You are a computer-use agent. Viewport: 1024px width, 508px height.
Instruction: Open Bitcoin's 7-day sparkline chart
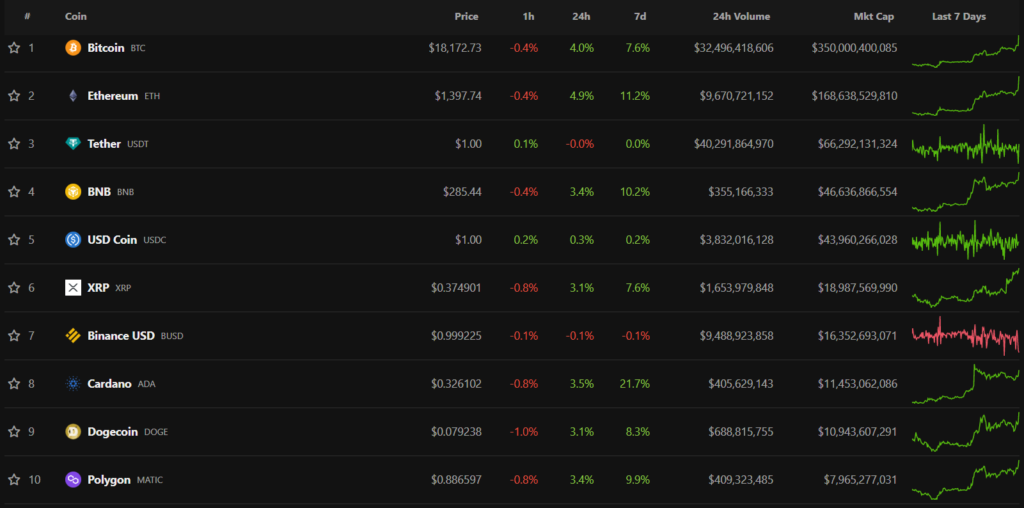(965, 51)
